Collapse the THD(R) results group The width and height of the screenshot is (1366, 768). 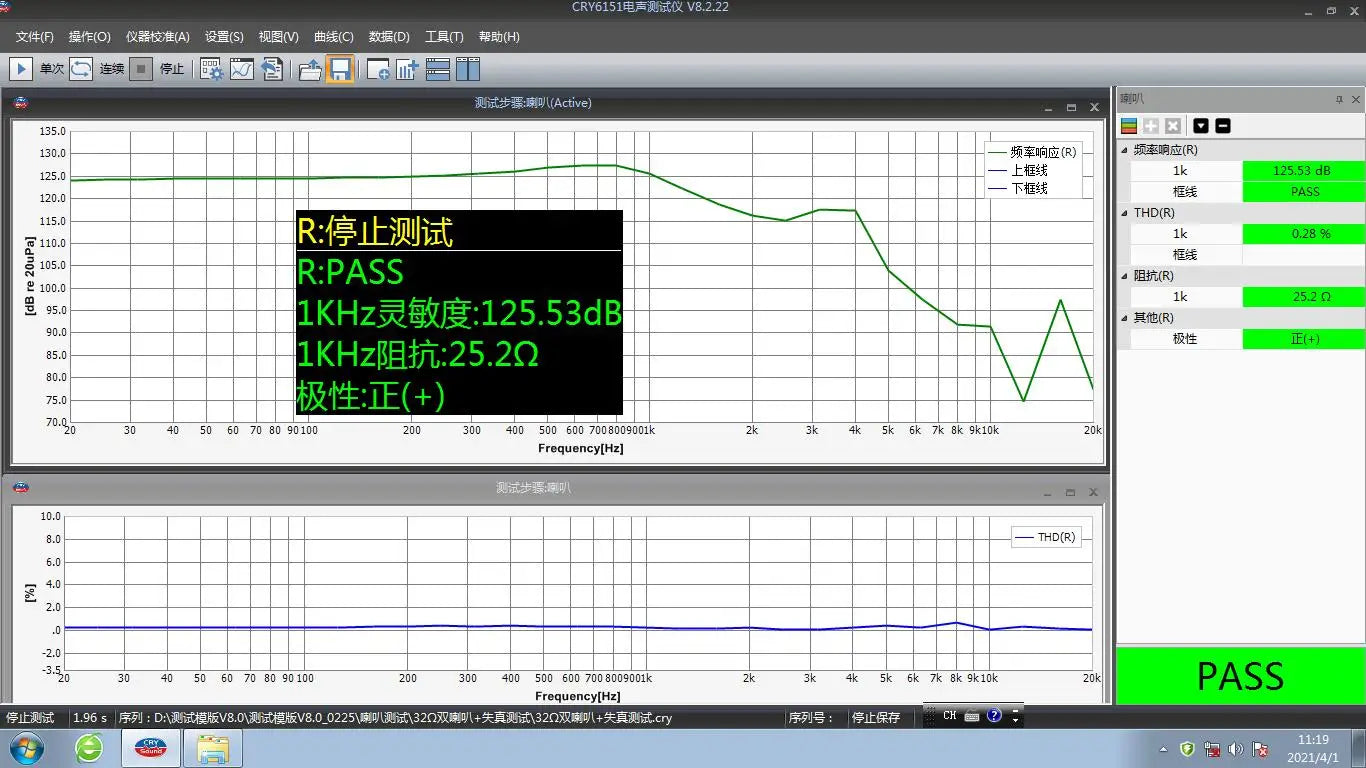coord(1125,213)
